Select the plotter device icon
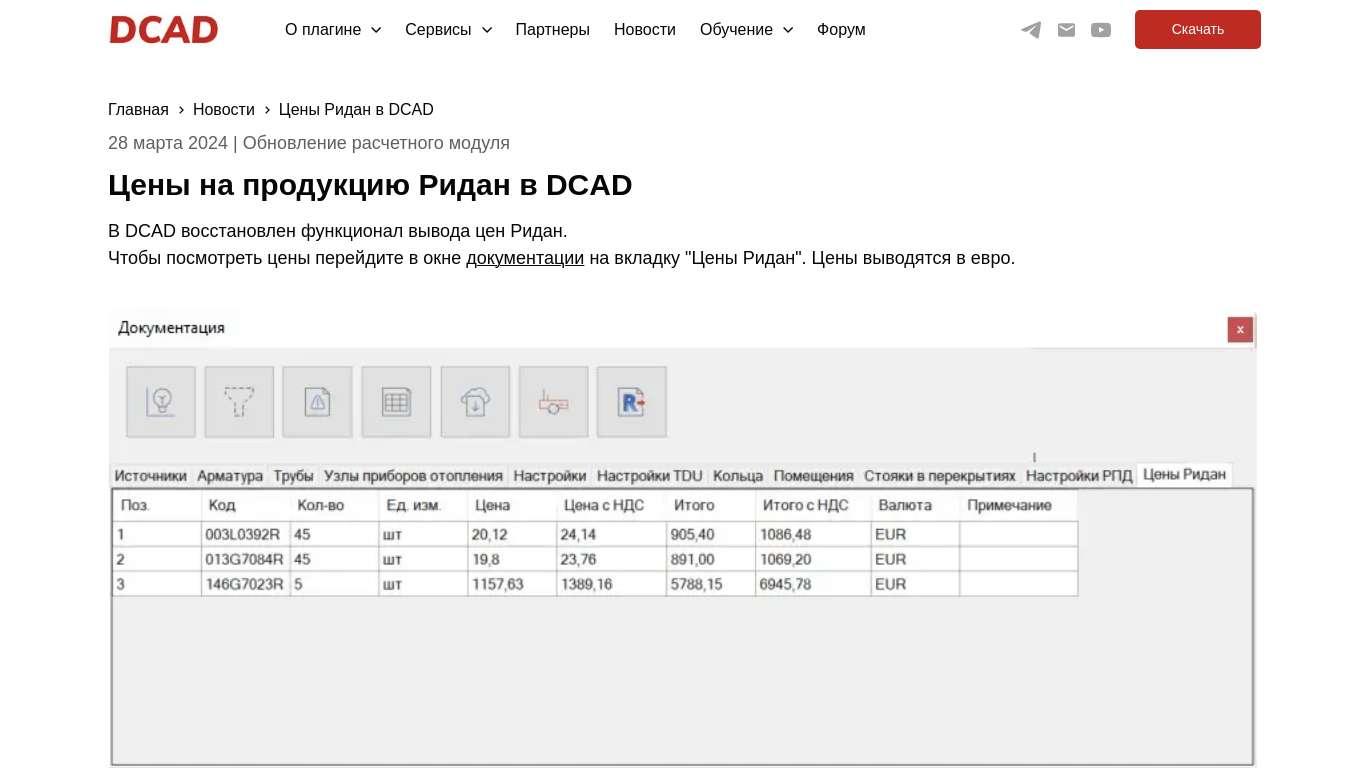 (x=553, y=401)
